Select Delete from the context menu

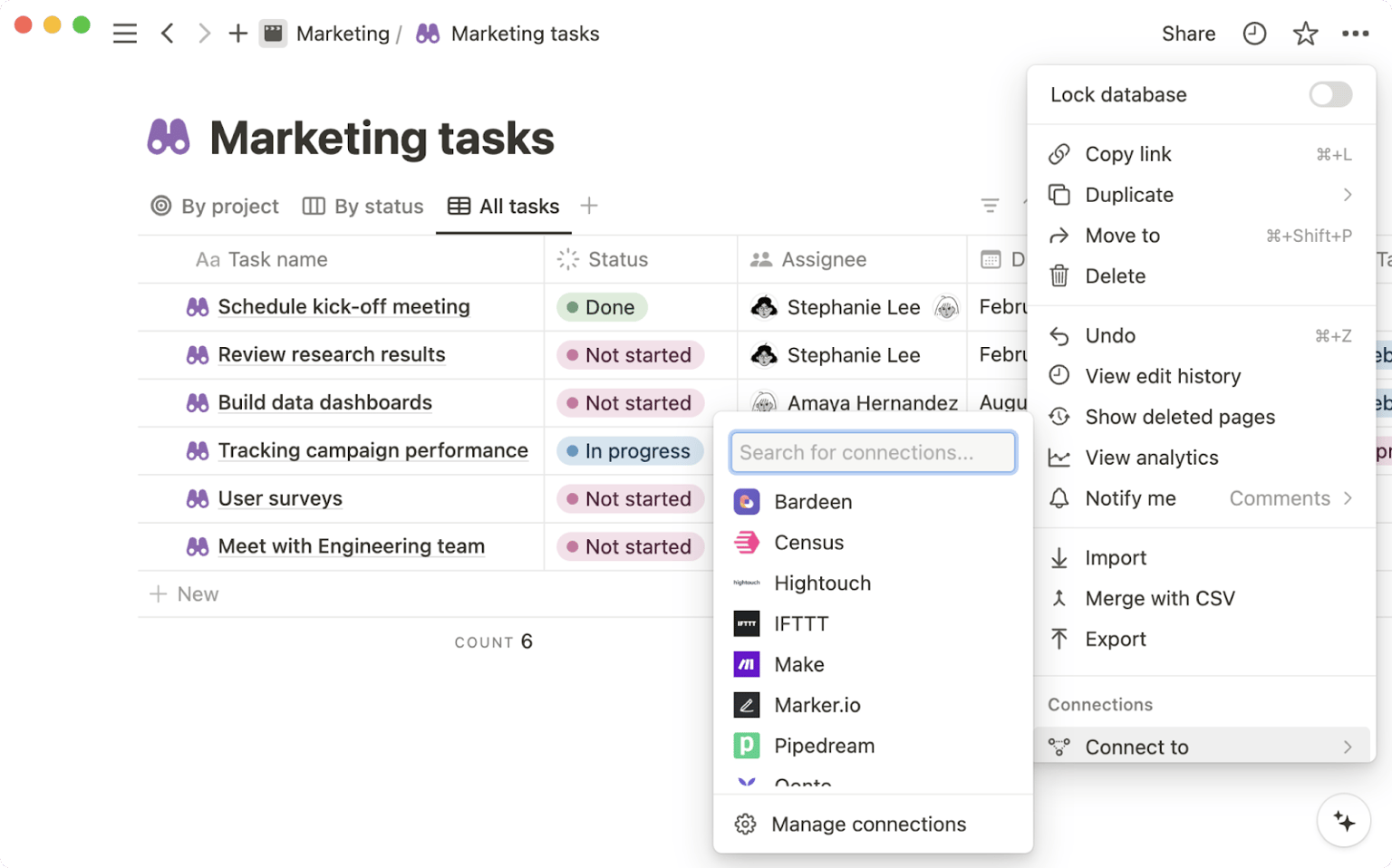pyautogui.click(x=1114, y=275)
